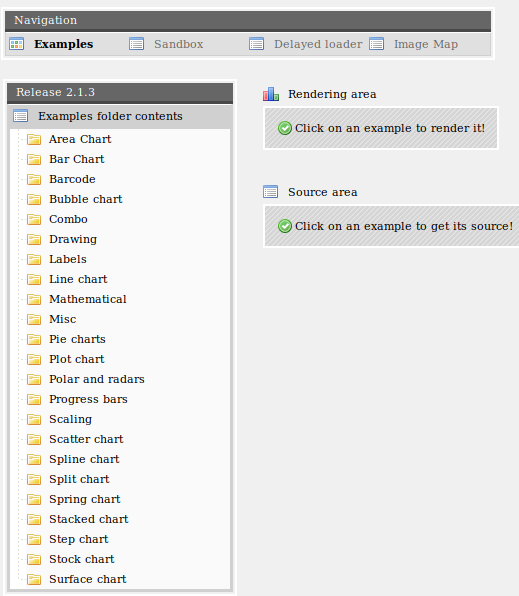Open the Stacked chart folder
Screen dimensions: 519x596
[89, 519]
